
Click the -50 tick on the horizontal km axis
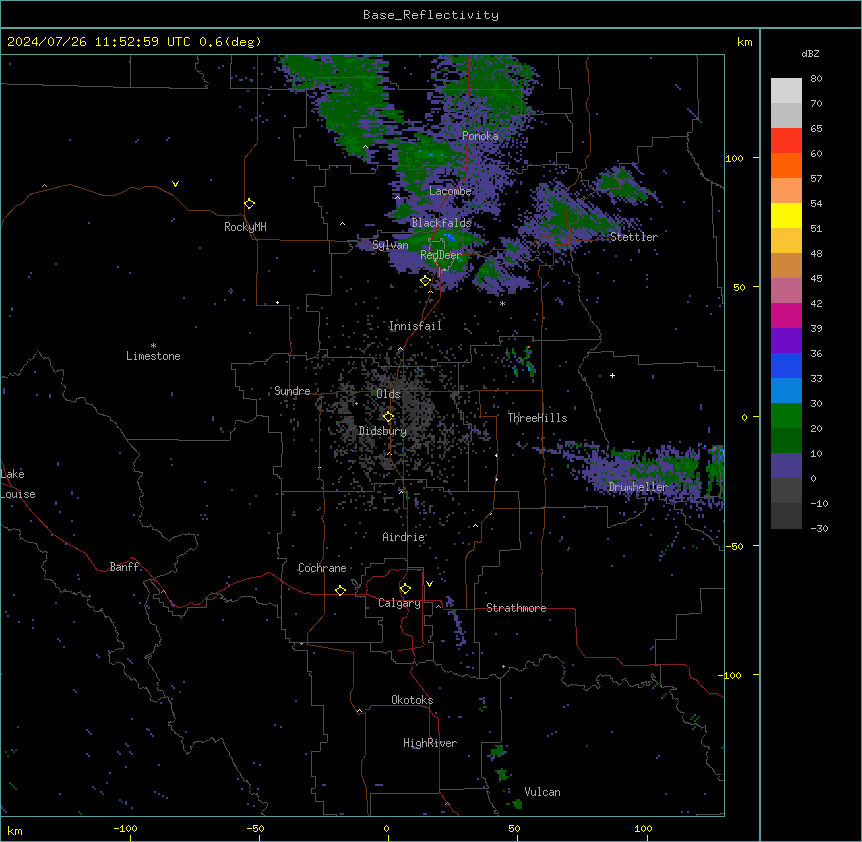pos(255,828)
